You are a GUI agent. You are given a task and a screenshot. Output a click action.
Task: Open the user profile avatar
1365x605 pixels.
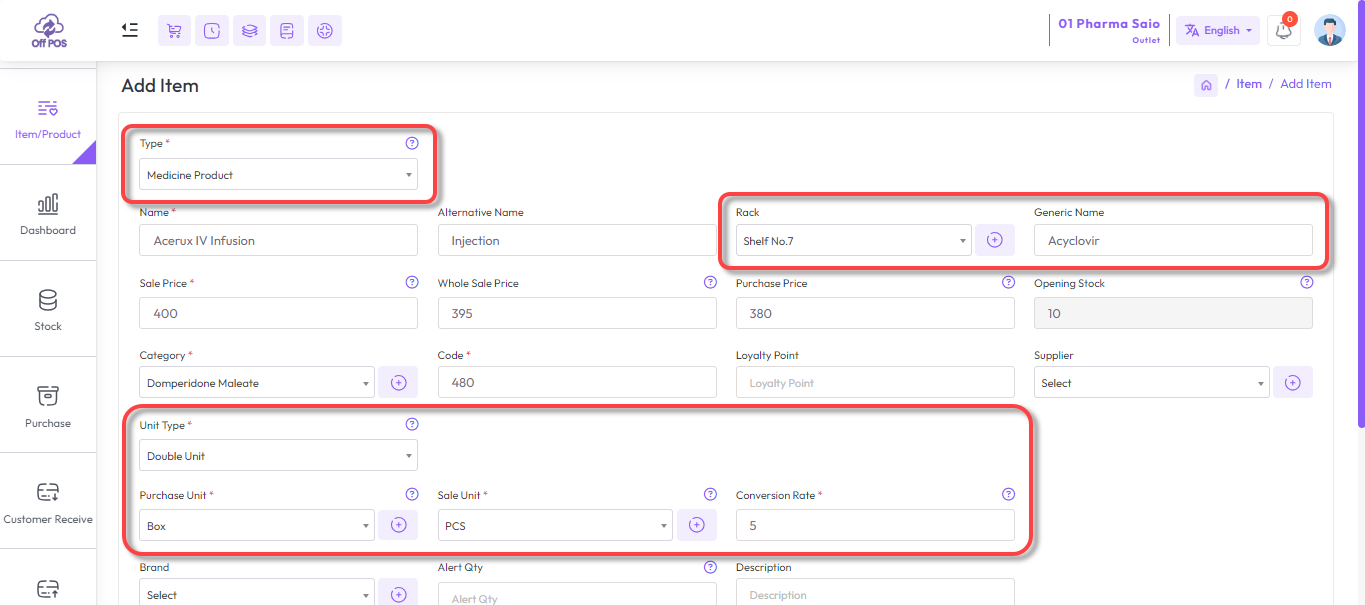[1330, 31]
